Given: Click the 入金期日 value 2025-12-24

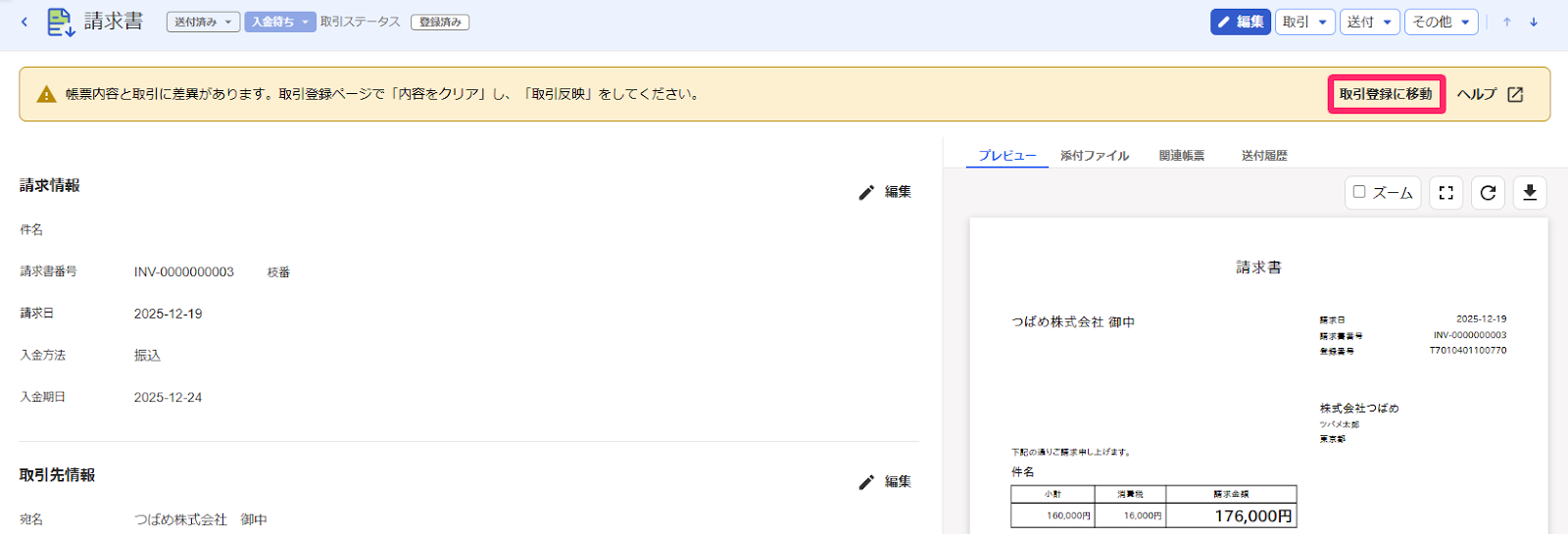Looking at the screenshot, I should (169, 397).
